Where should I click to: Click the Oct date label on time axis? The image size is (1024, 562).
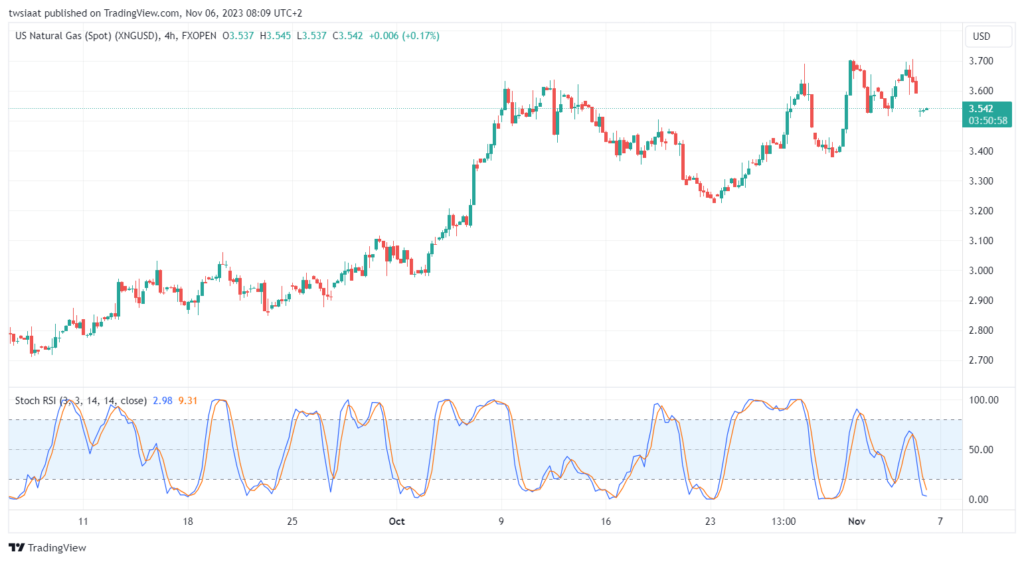click(396, 522)
